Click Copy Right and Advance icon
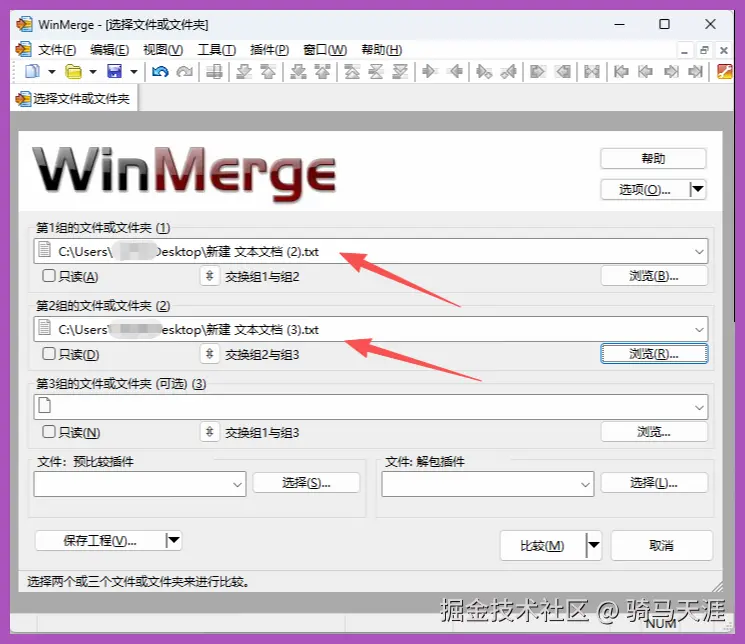The image size is (745, 644). click(x=484, y=72)
